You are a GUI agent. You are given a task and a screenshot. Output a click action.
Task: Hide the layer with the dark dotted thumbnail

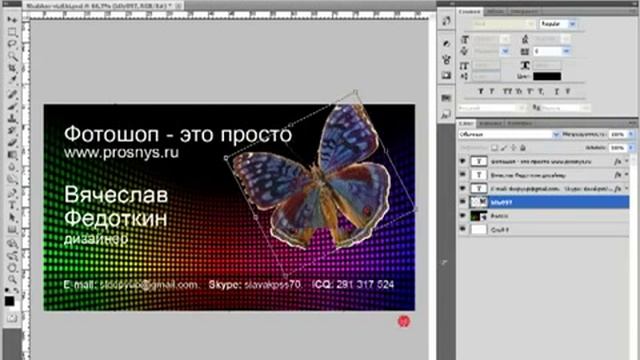[462, 216]
